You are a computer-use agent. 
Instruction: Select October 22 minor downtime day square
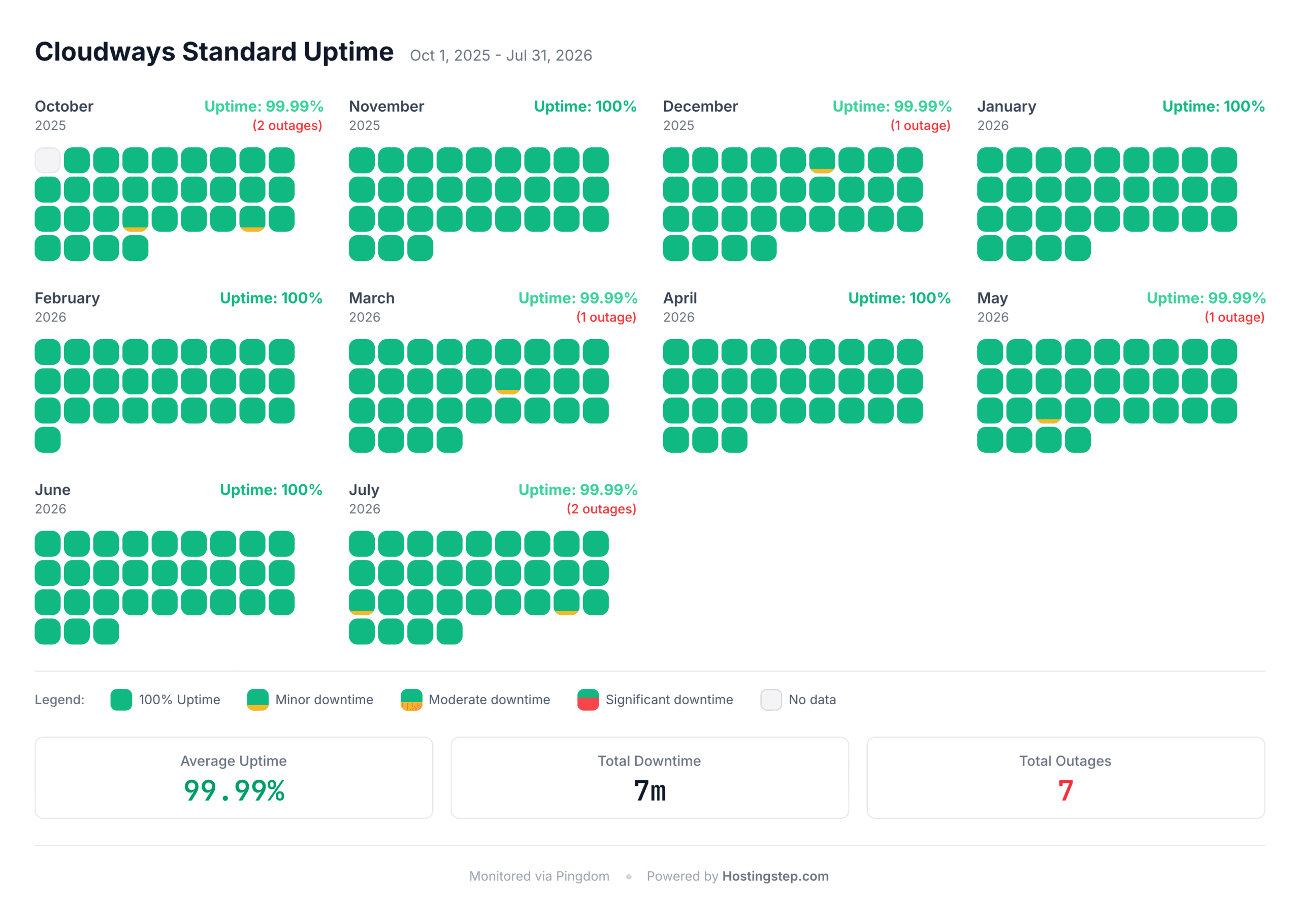(x=136, y=219)
